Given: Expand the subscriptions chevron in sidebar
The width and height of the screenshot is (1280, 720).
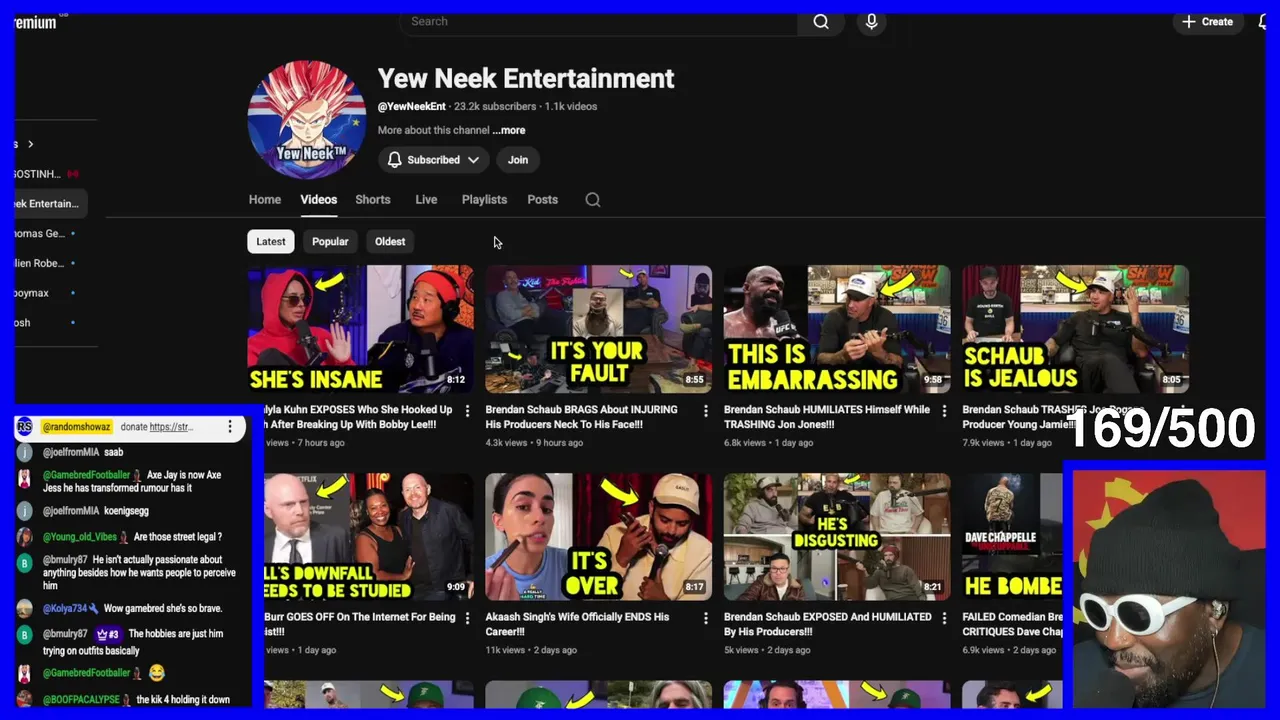Looking at the screenshot, I should (x=30, y=144).
